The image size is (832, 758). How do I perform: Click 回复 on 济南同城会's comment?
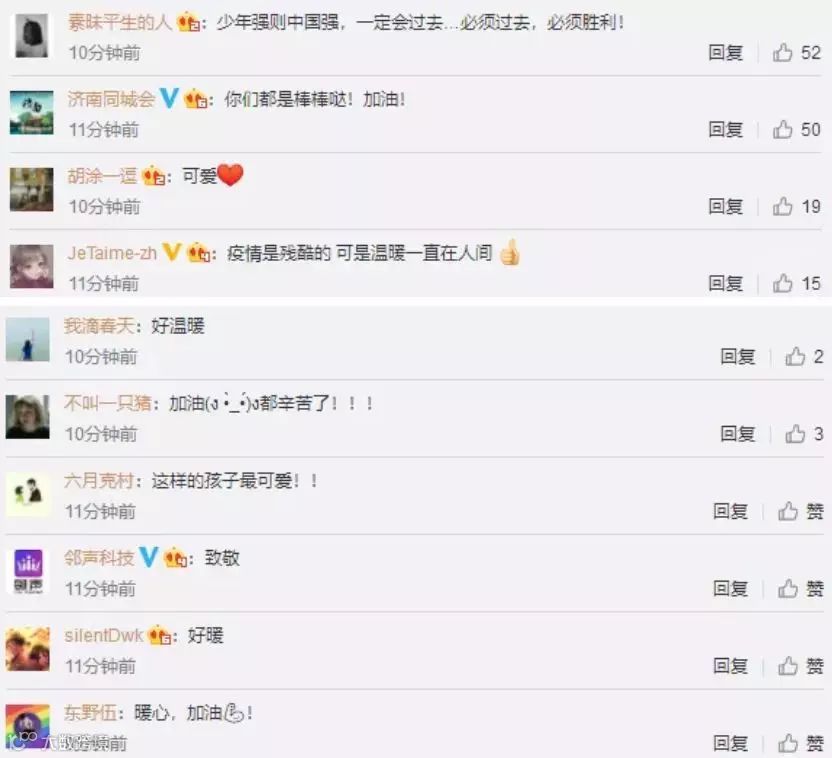pos(725,129)
